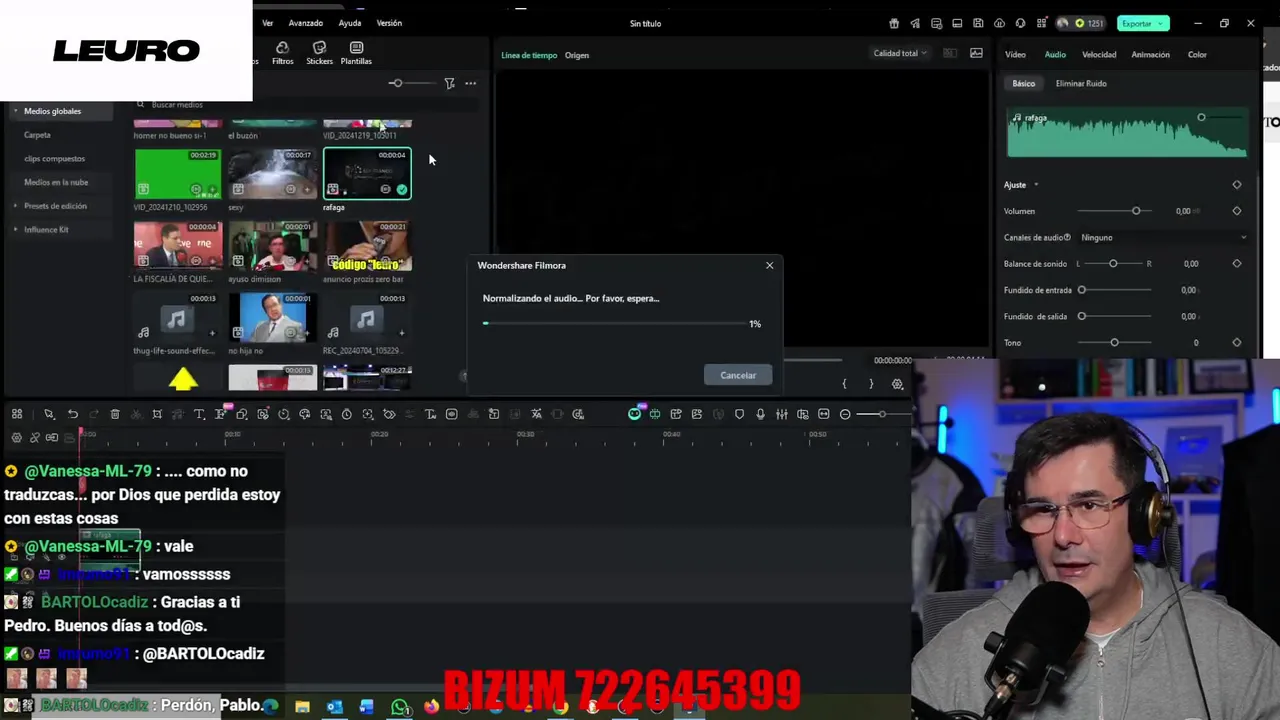This screenshot has width=1280, height=720.
Task: Open the Calidad total quality dropdown
Action: [x=900, y=53]
